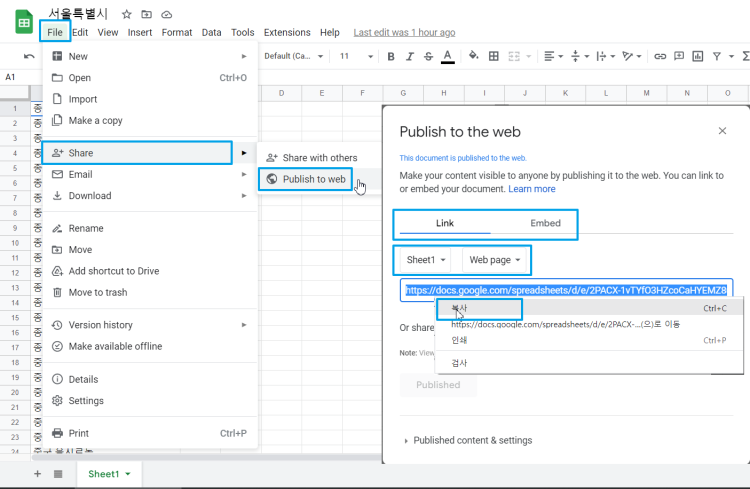Image resolution: width=750 pixels, height=489 pixels.
Task: Expand the Share submenu
Action: tap(150, 153)
